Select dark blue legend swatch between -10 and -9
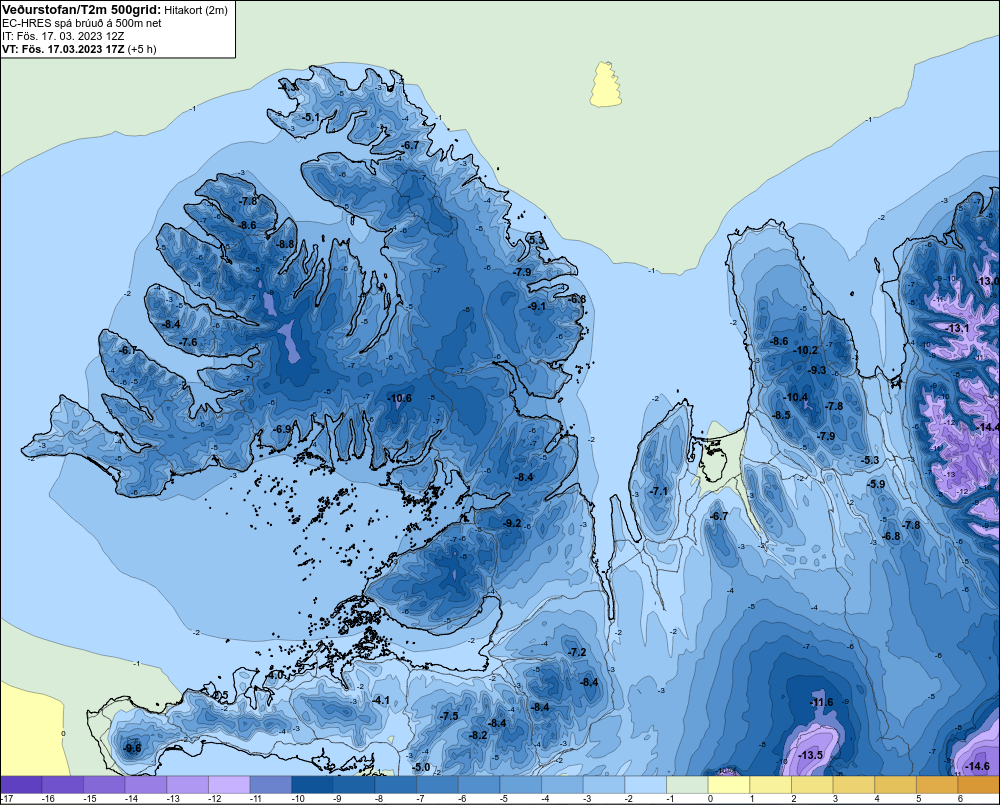Screen dimensions: 1000x805 pos(312,785)
